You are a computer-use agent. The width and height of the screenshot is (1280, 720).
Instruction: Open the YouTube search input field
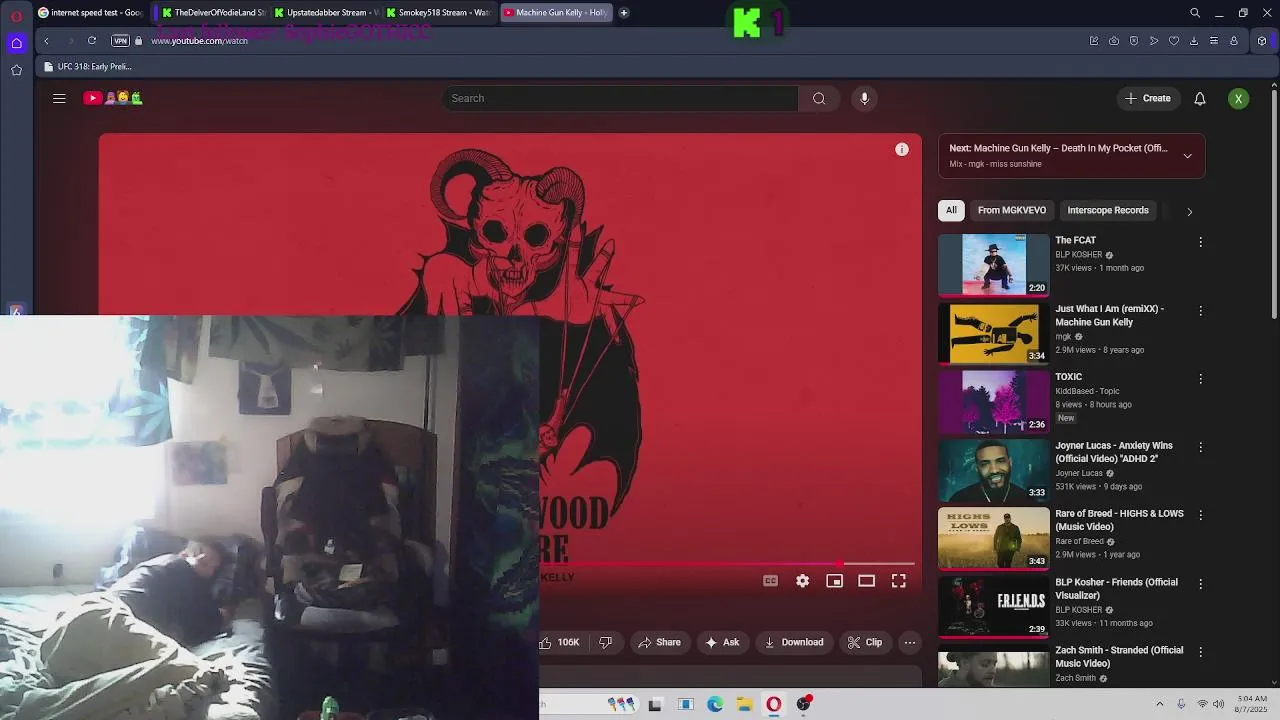point(620,98)
